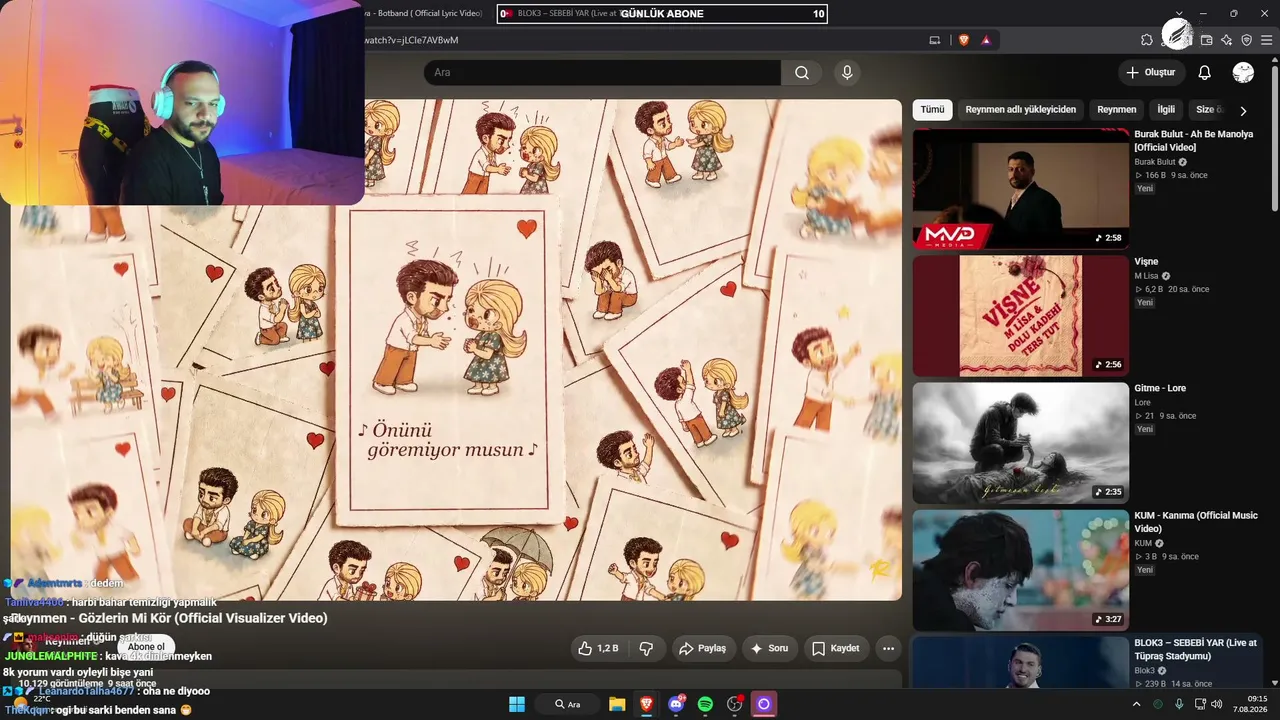Open the browser extensions puzzle icon

coord(1147,40)
